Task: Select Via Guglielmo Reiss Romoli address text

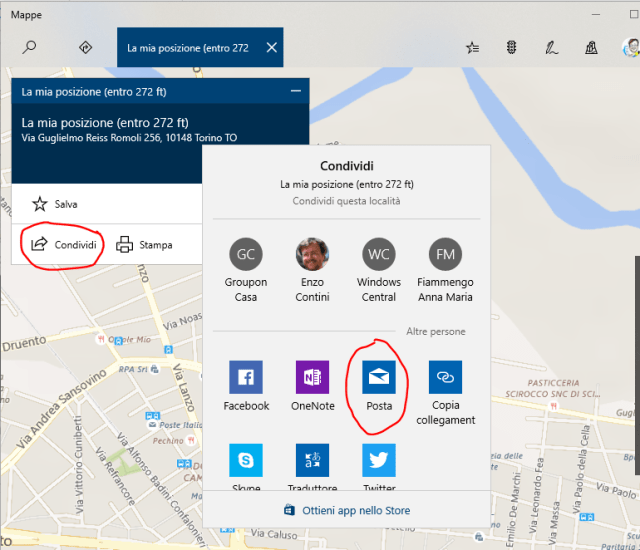Action: point(129,138)
